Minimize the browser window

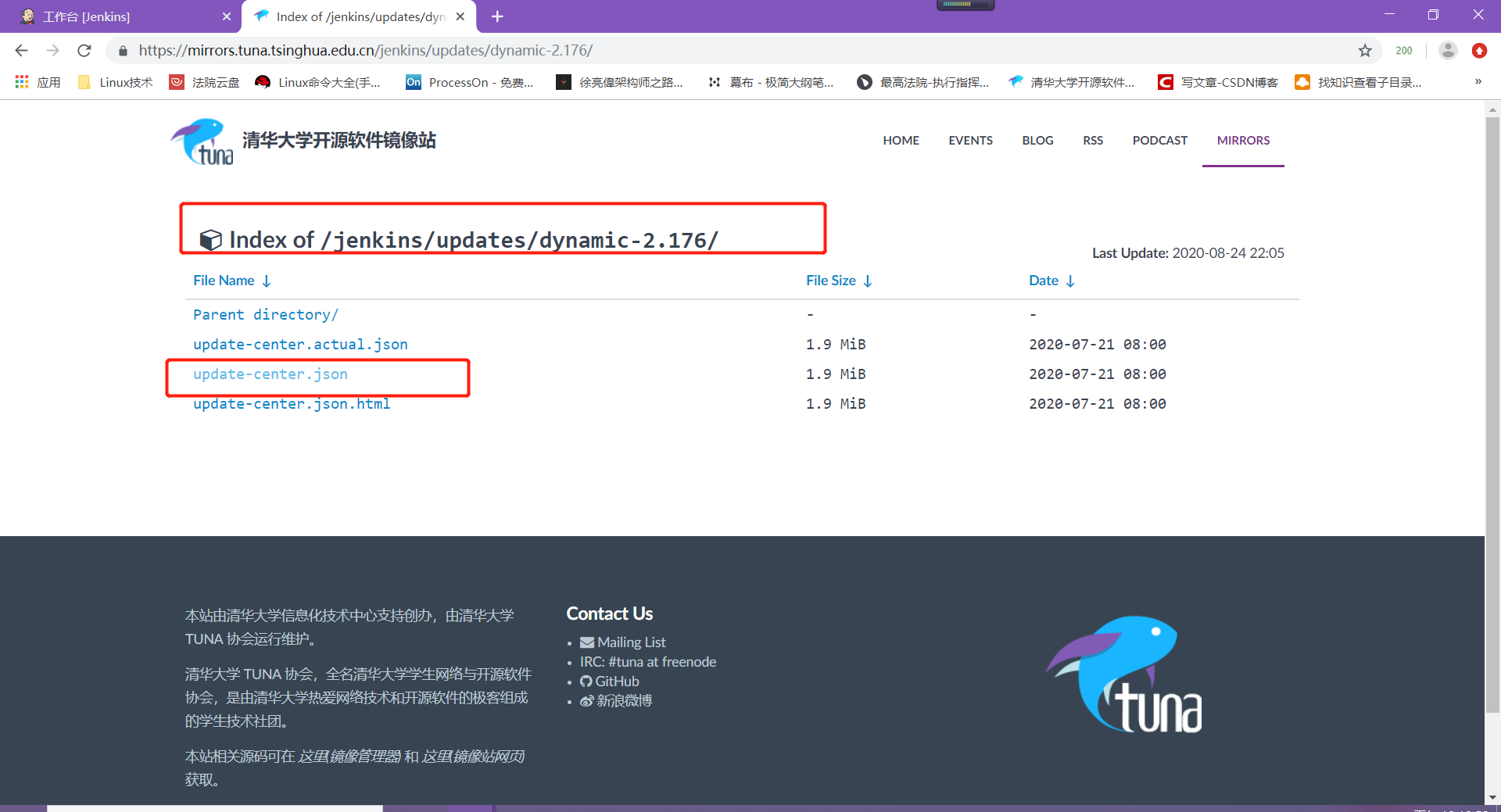coord(1389,15)
